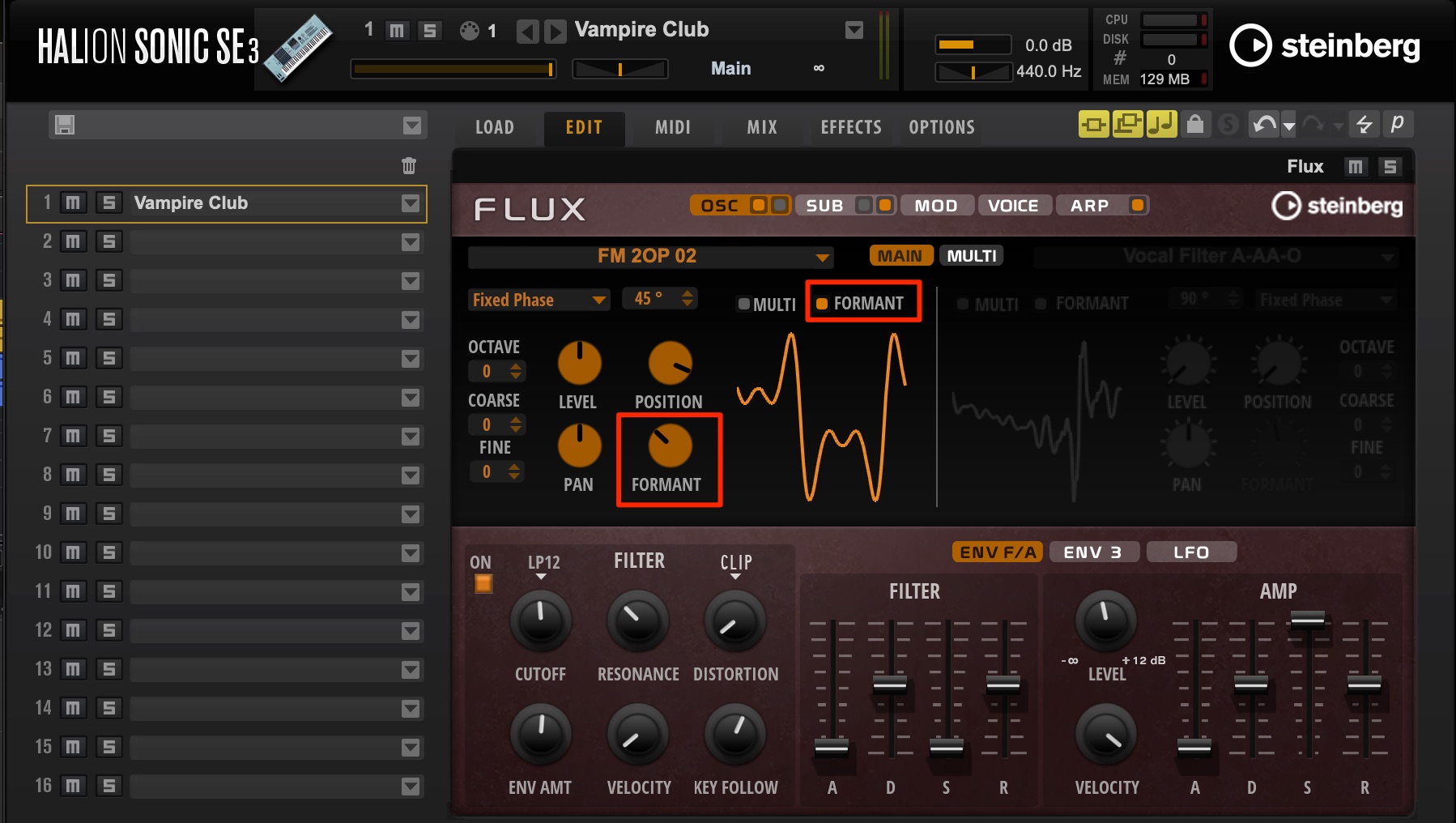This screenshot has height=823, width=1456.
Task: Click the yellow musical notes toolbar icon
Action: point(1161,124)
